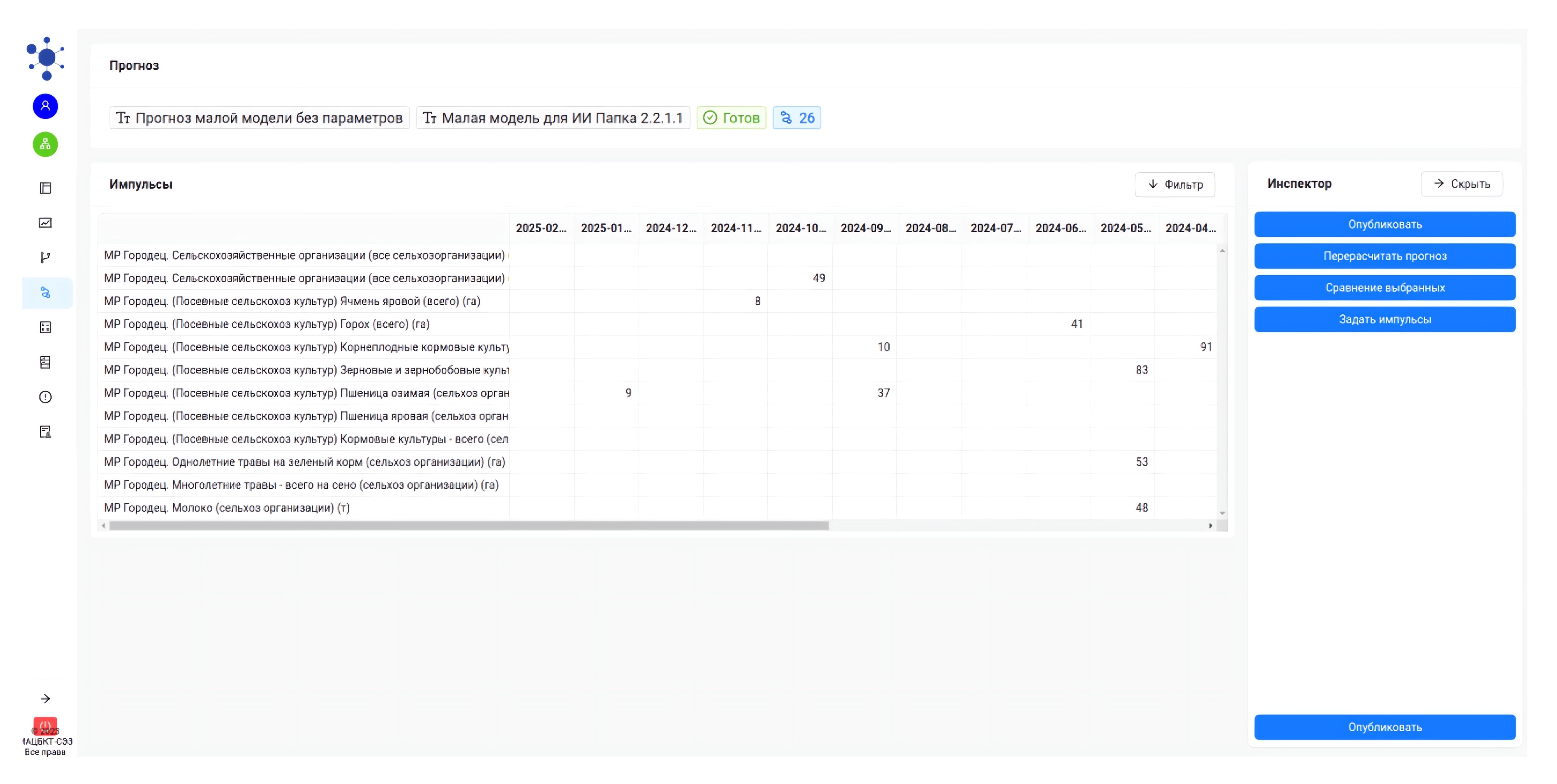This screenshot has height=784, width=1557.
Task: Select the 2024-10 column header
Action: [800, 228]
